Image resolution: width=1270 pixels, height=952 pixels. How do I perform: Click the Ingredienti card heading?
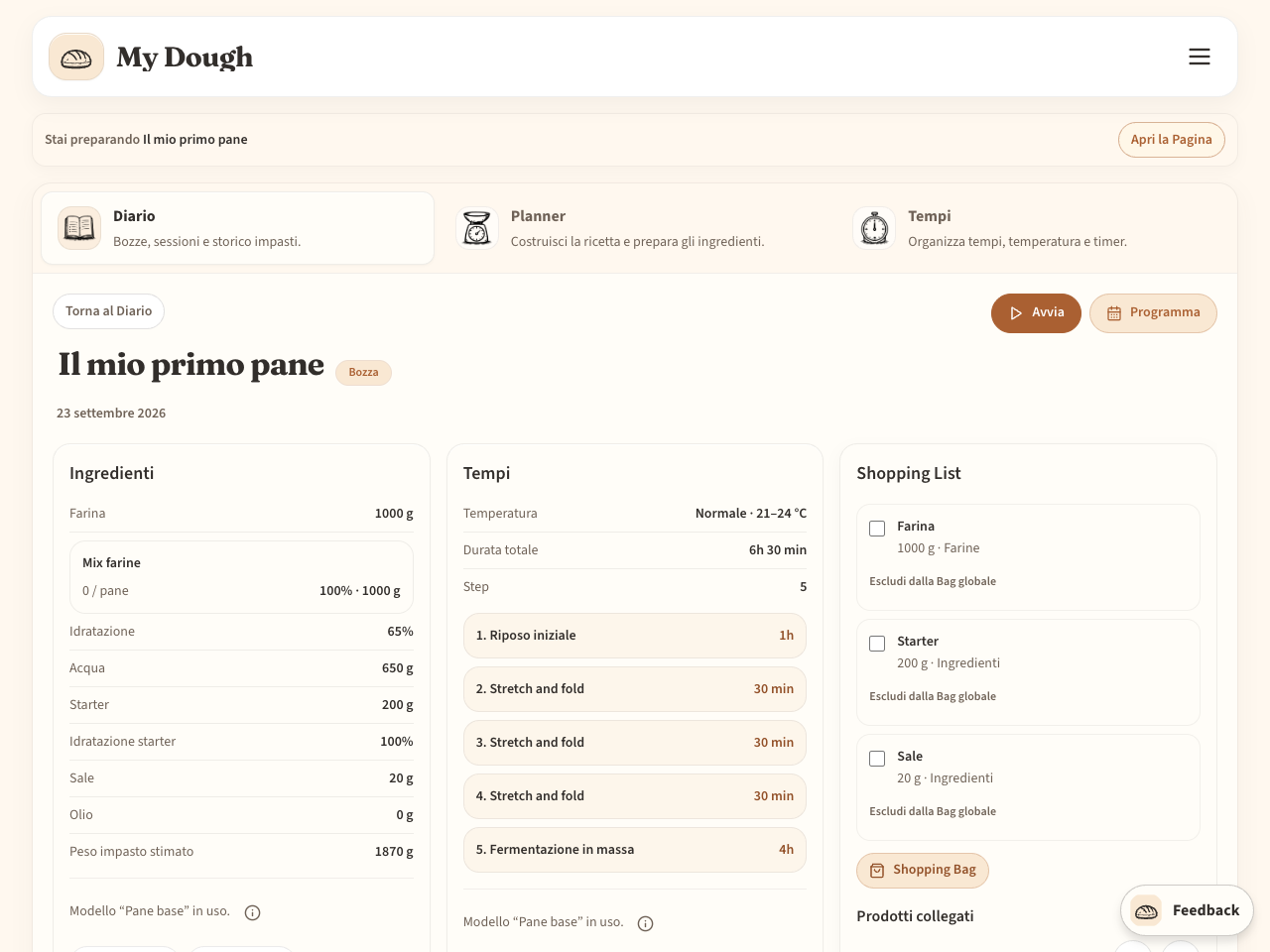(112, 474)
